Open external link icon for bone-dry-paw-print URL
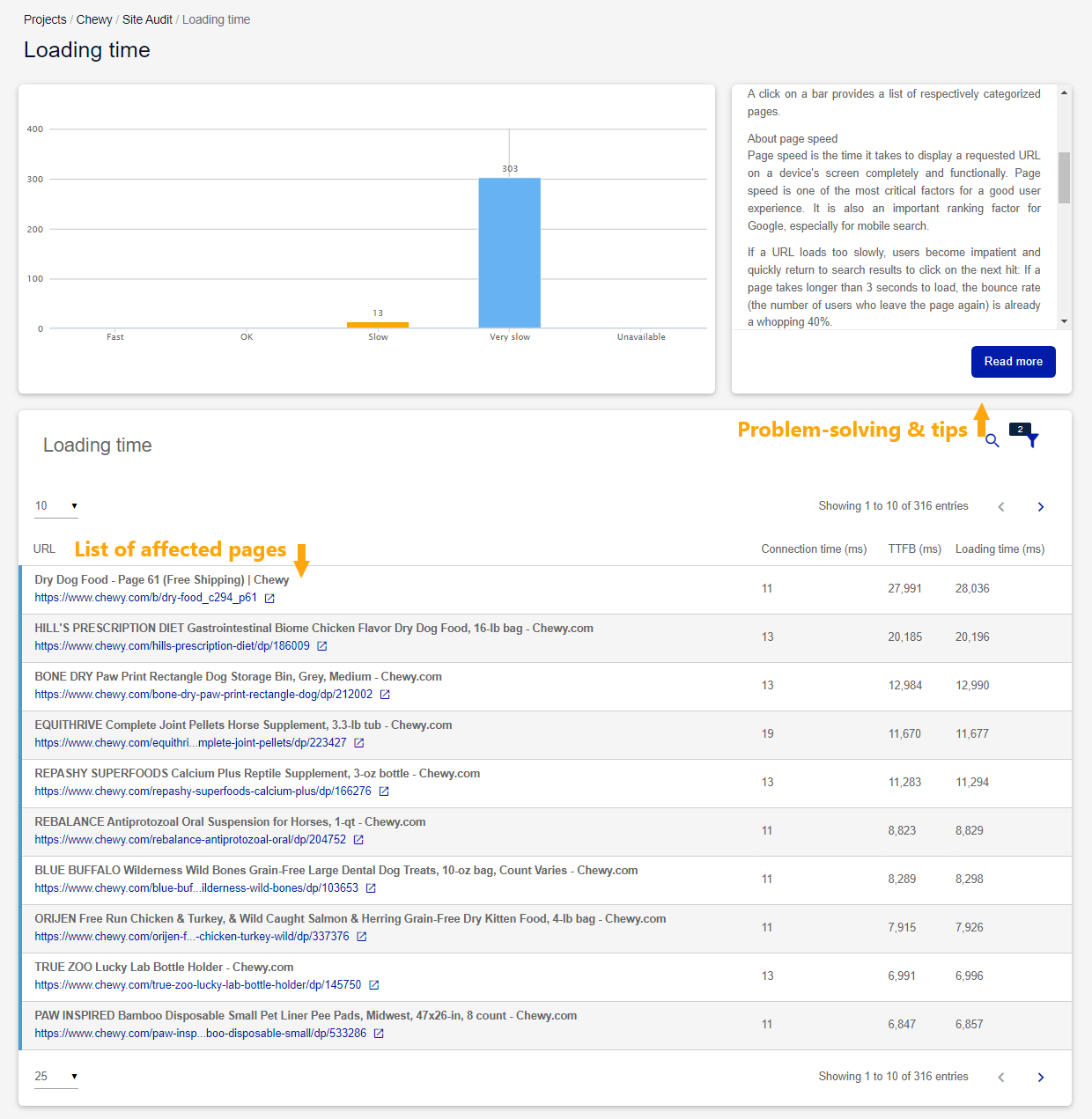Image resolution: width=1092 pixels, height=1119 pixels. coord(385,695)
